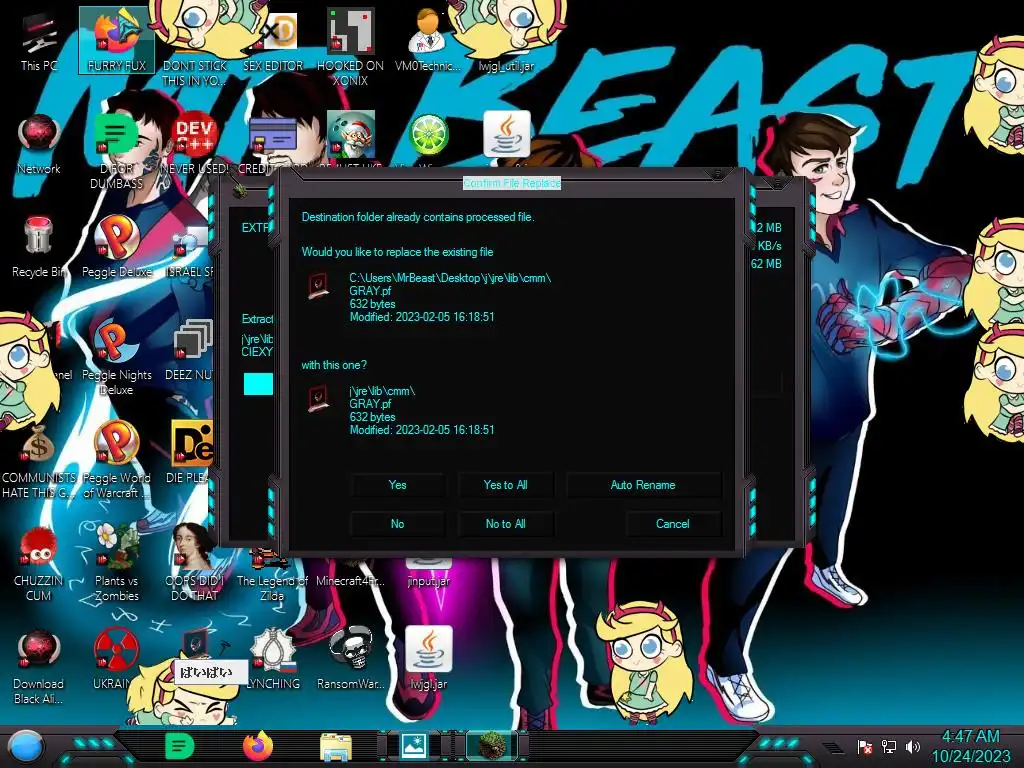Click the volume speaker tray icon
The width and height of the screenshot is (1024, 768).
click(912, 746)
